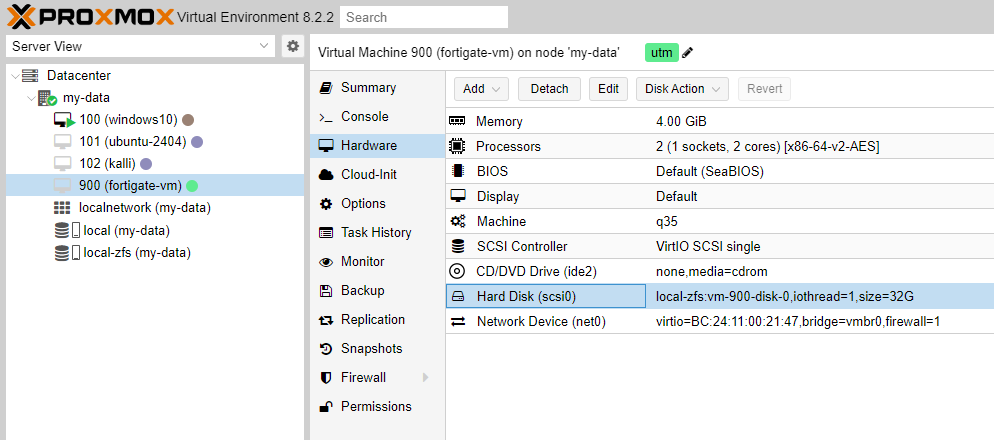Click the Display monitor icon in hardware list
Viewport: 994px width, 440px height.
[457, 196]
